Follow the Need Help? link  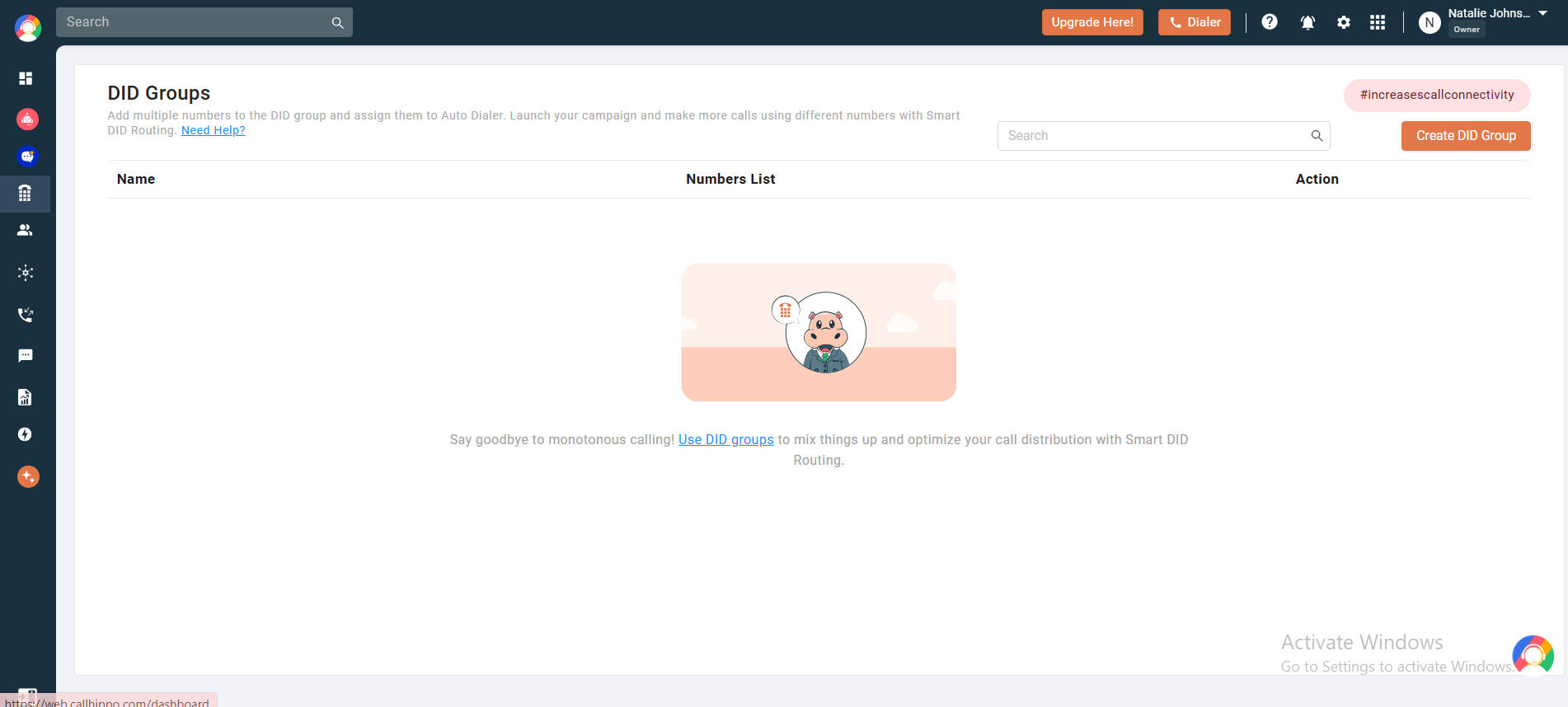(213, 130)
